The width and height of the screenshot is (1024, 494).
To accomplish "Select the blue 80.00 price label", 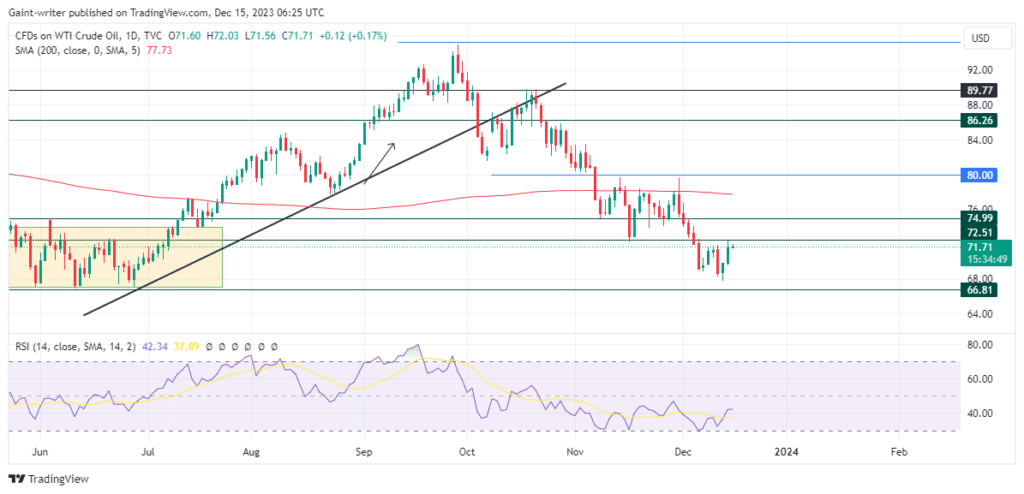I will 978,174.
